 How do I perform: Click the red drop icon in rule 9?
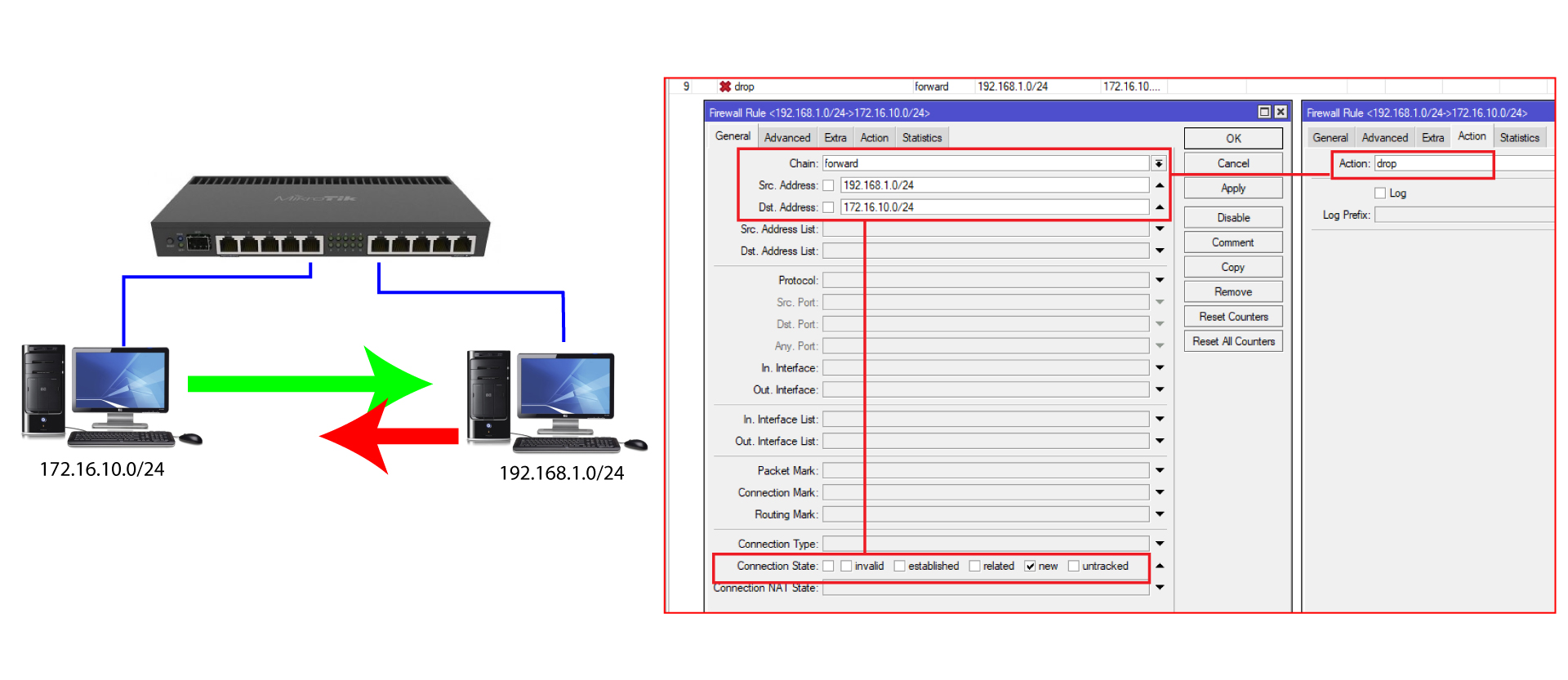[724, 87]
